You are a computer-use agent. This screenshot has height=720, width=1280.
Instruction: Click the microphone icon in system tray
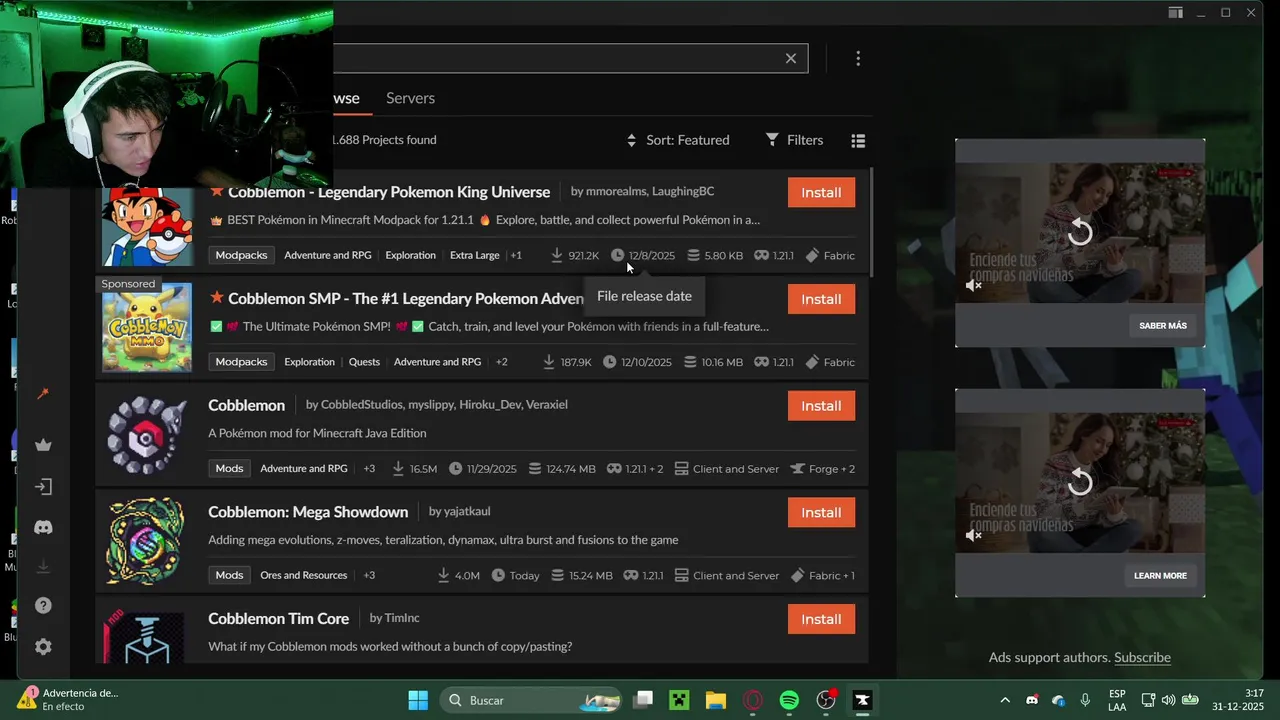[x=1085, y=700]
